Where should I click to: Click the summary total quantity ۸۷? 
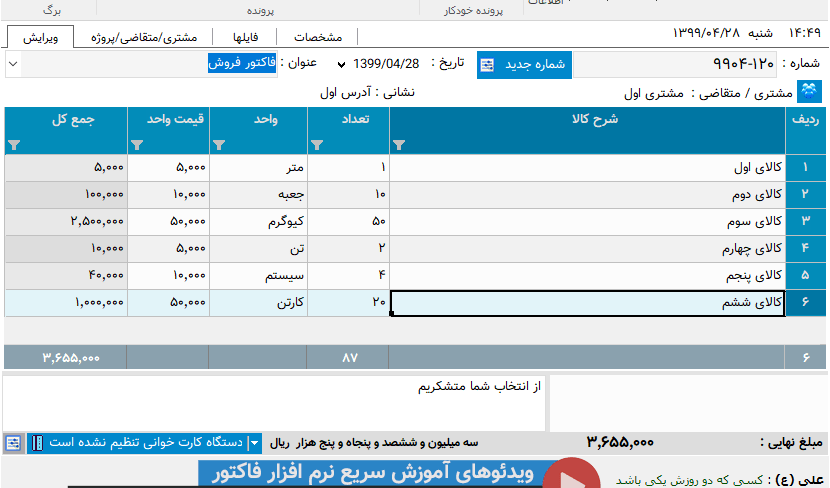tap(349, 358)
